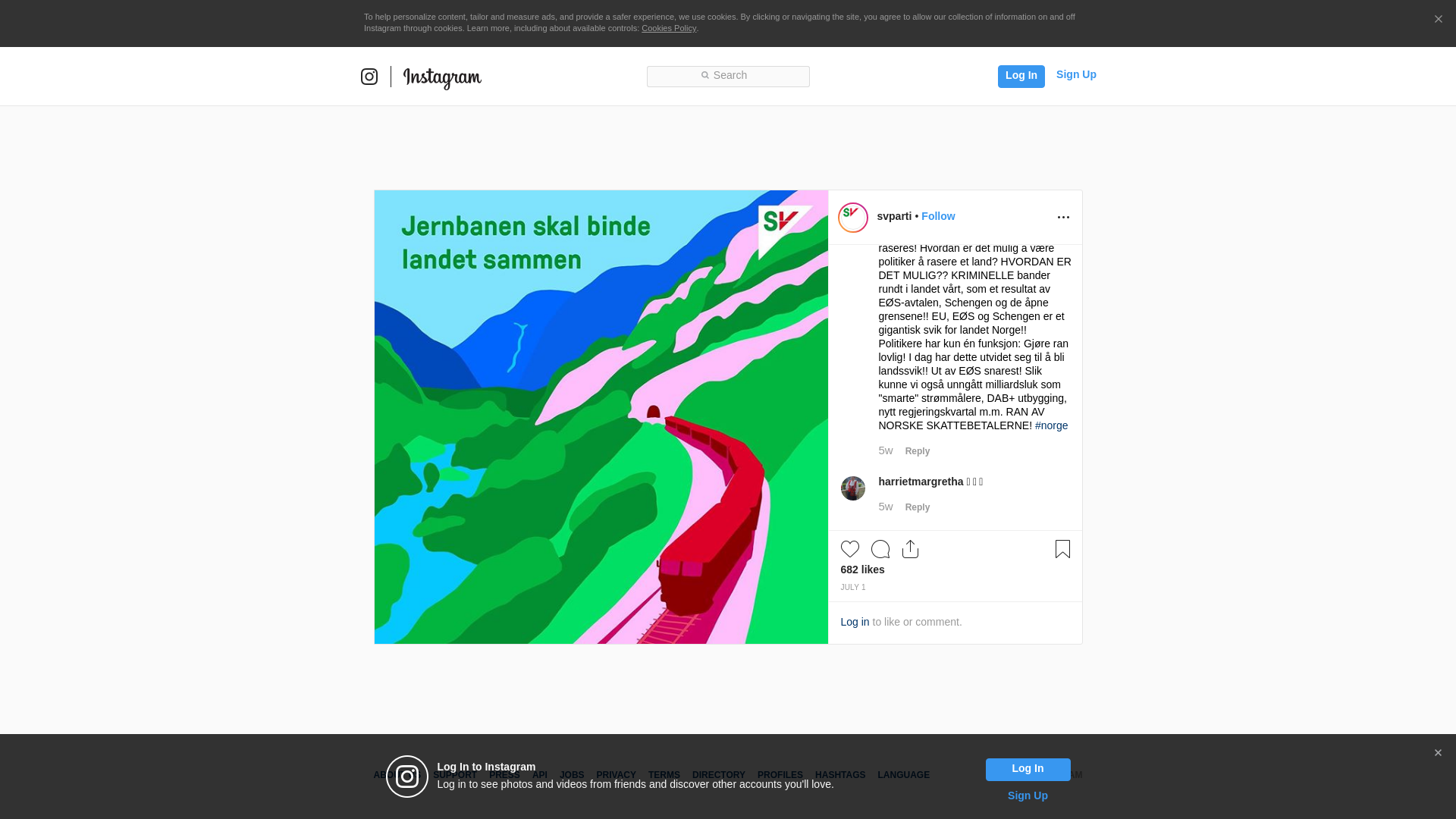Open the Sign Up link in header
The height and width of the screenshot is (819, 1456).
(x=1076, y=74)
